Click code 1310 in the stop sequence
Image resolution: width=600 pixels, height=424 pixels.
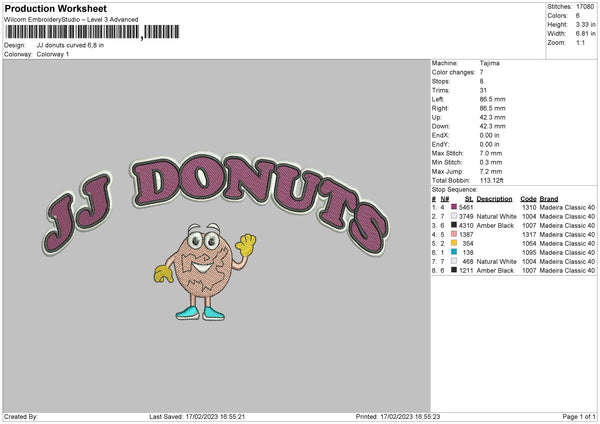[529, 207]
